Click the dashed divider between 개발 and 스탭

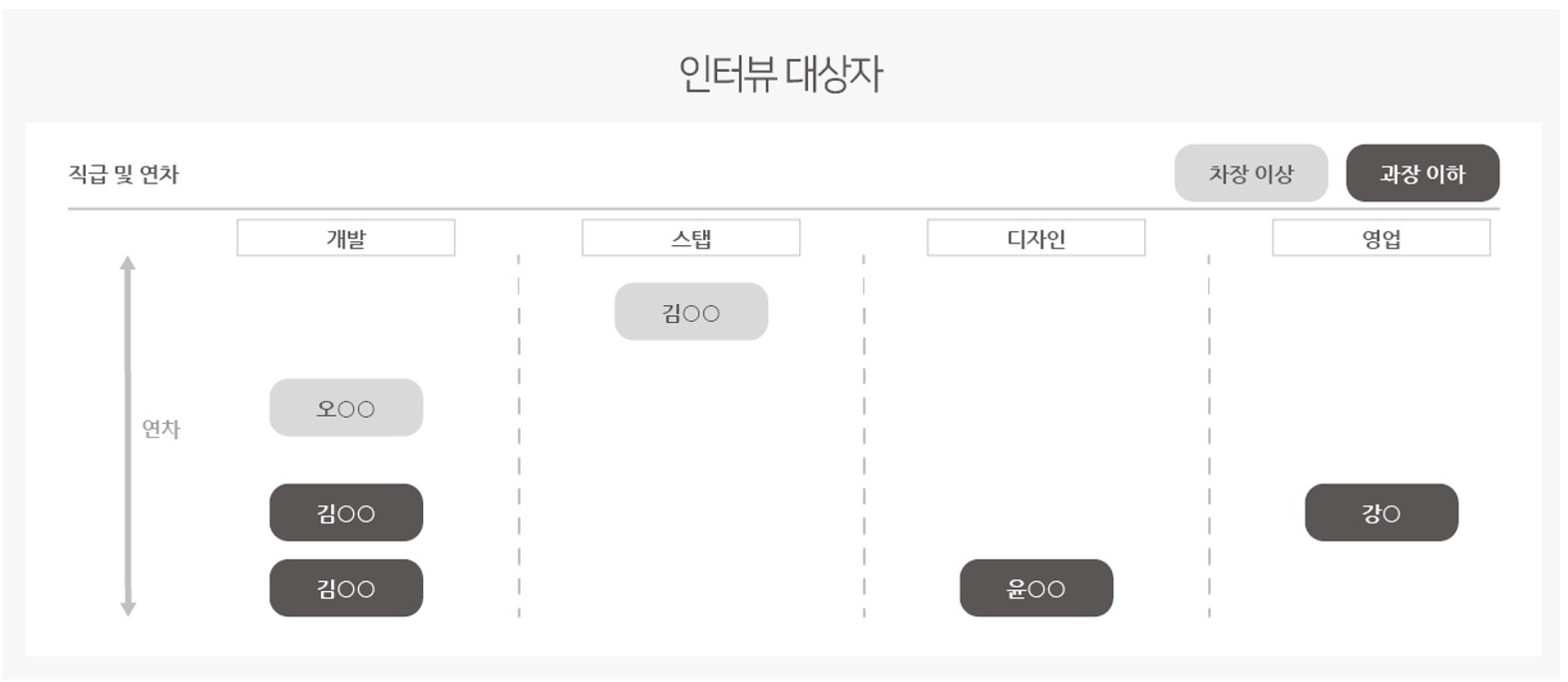coord(519,436)
